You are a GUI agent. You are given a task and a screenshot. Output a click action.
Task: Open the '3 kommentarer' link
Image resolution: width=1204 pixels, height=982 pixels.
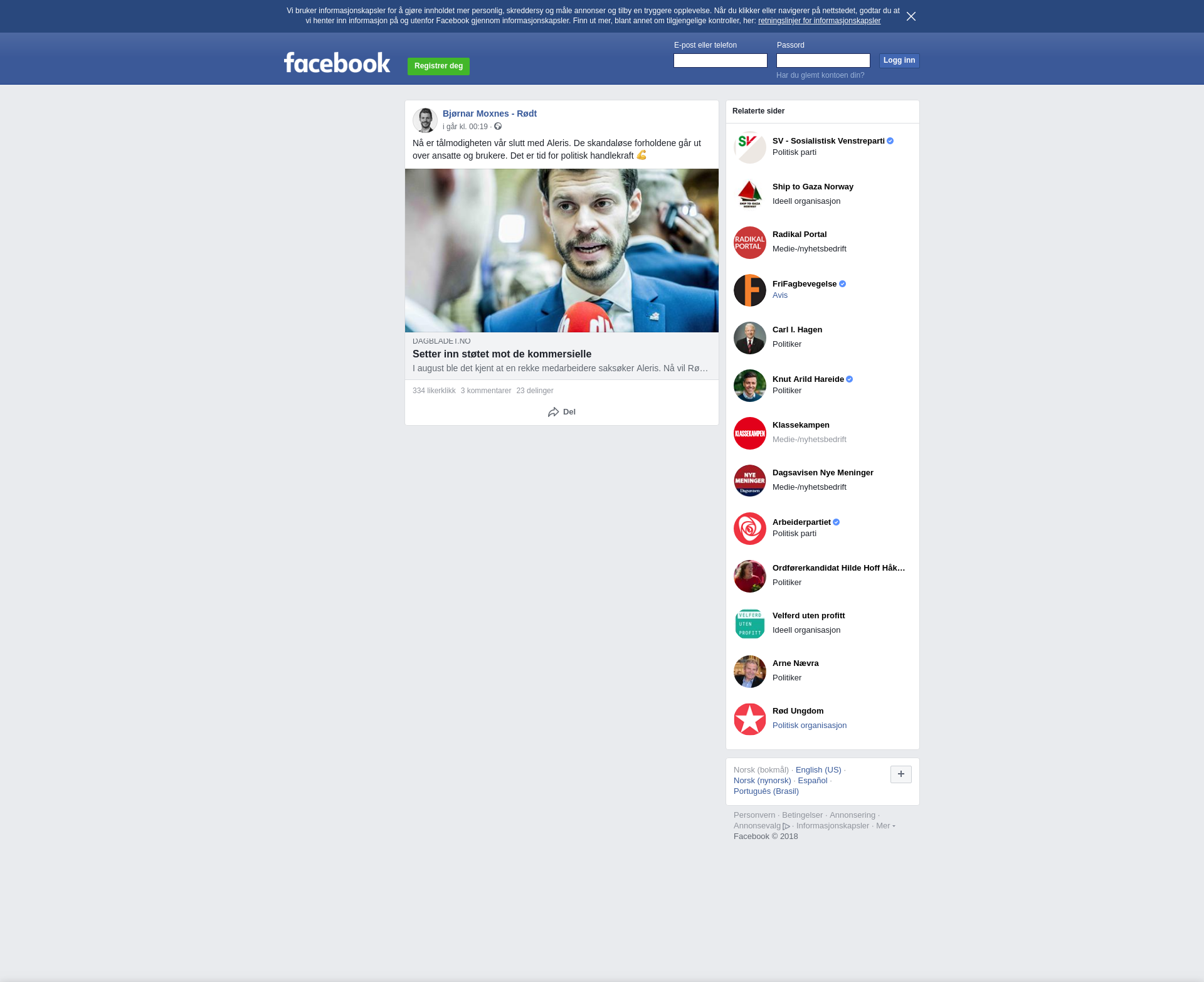pyautogui.click(x=486, y=391)
